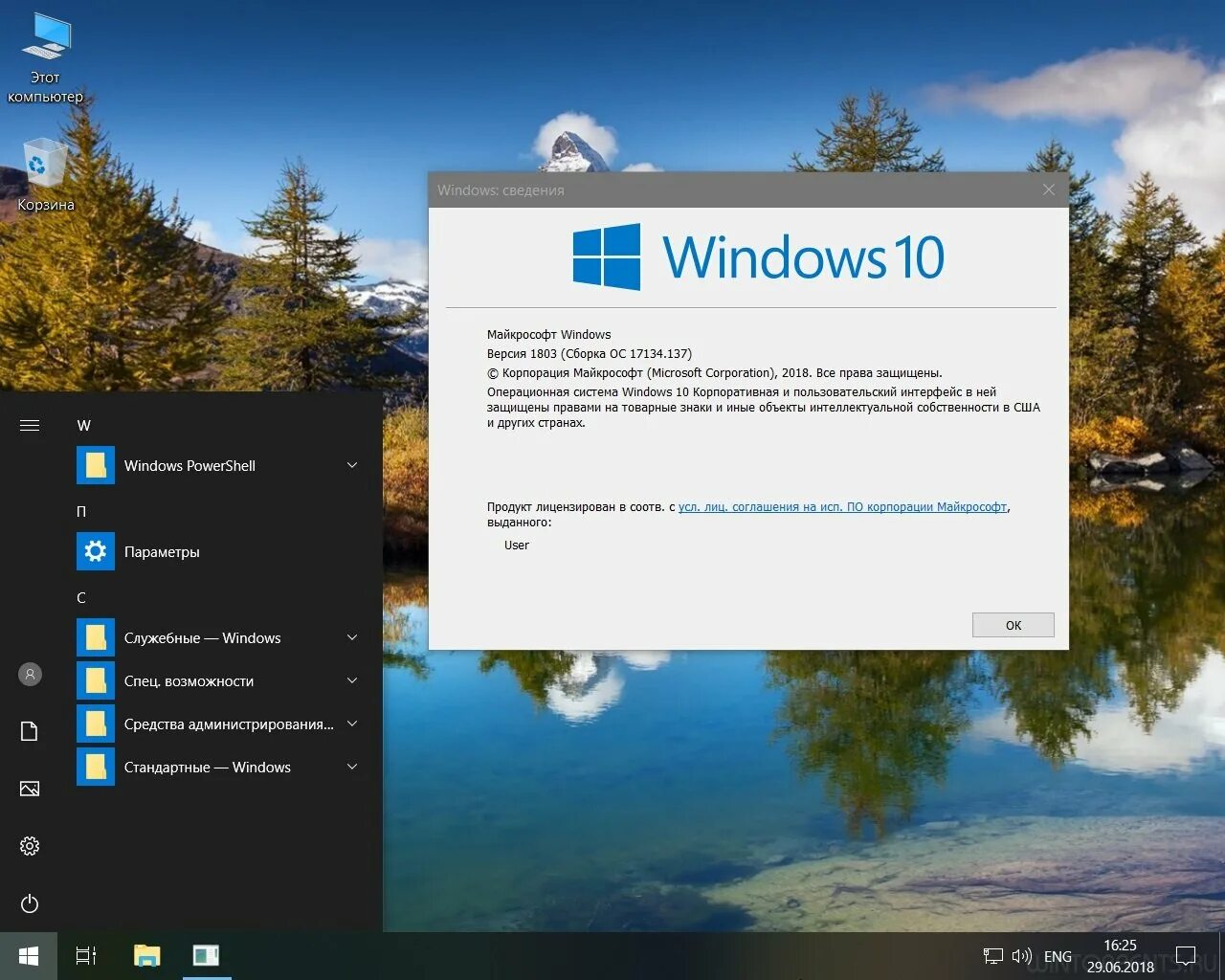
Task: Open Task View on the taskbar
Action: coord(86,956)
